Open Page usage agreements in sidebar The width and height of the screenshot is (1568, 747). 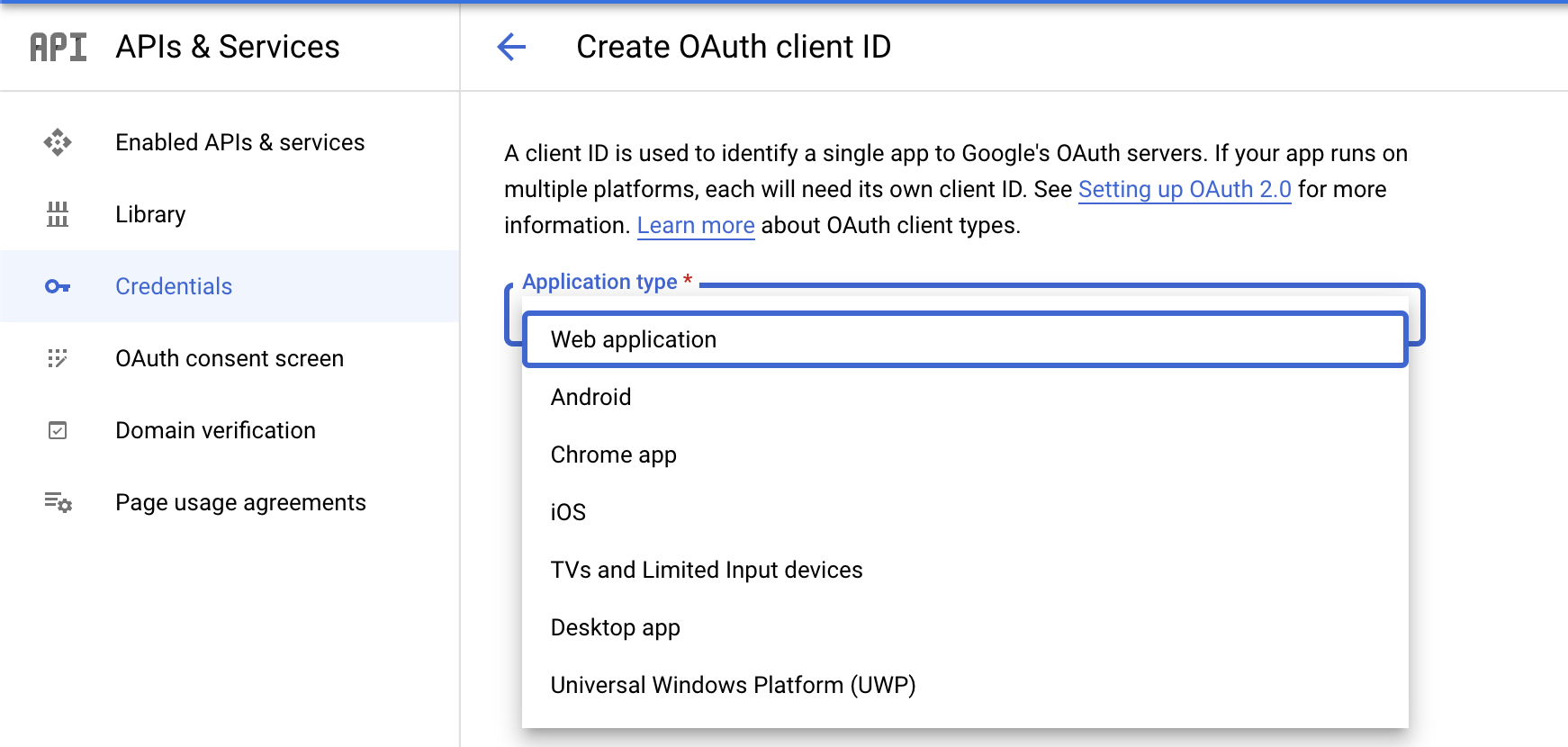[240, 502]
